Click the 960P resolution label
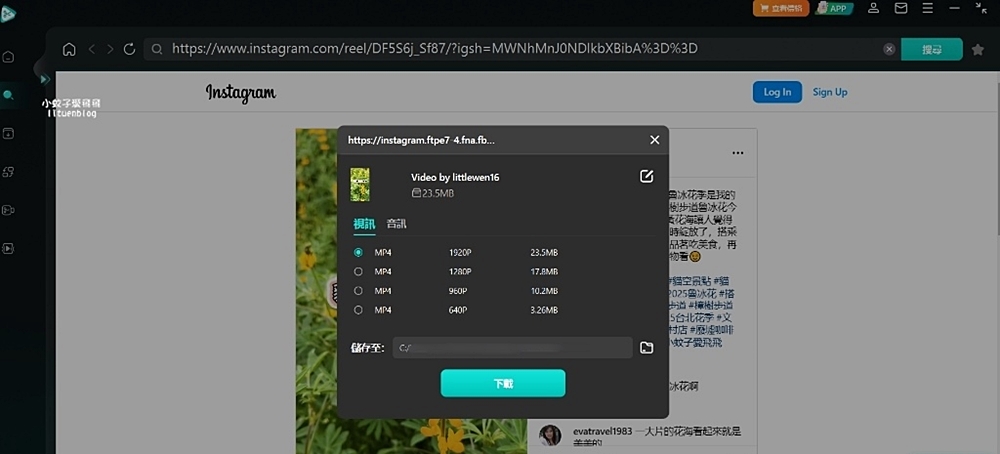Image resolution: width=1000 pixels, height=454 pixels. pos(458,291)
